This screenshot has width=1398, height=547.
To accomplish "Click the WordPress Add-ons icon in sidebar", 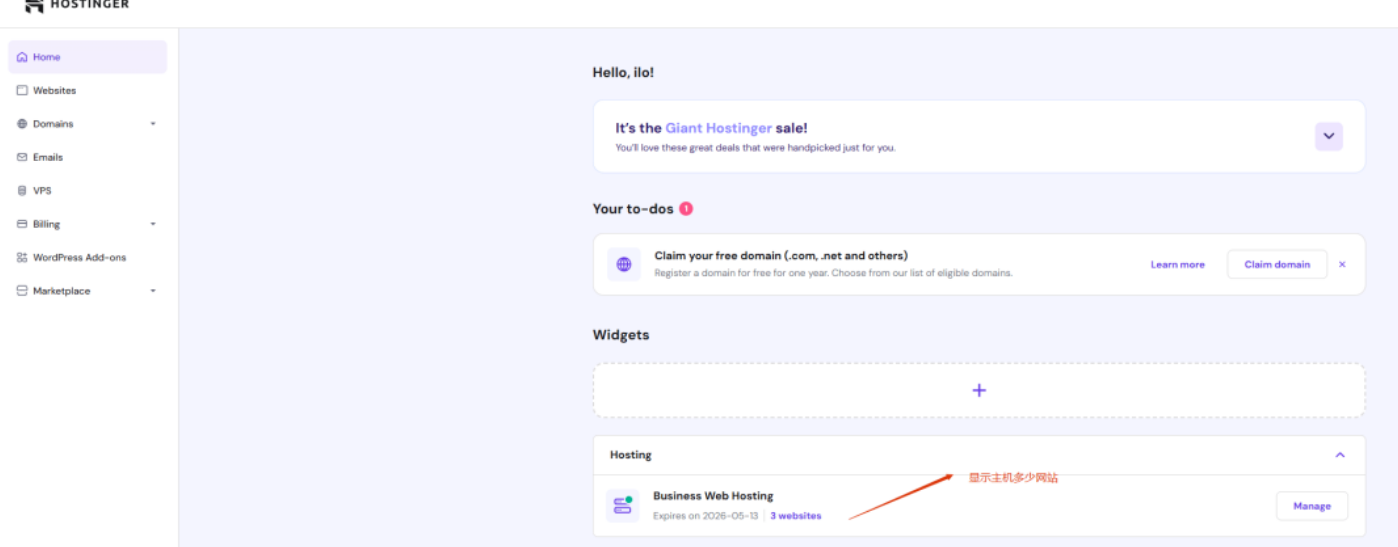I will click(x=22, y=257).
